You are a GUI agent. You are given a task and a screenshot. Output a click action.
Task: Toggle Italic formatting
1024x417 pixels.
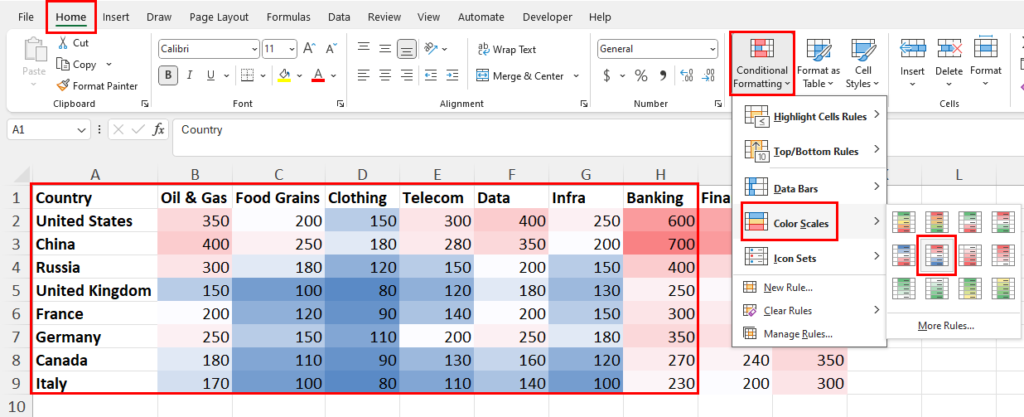click(189, 76)
